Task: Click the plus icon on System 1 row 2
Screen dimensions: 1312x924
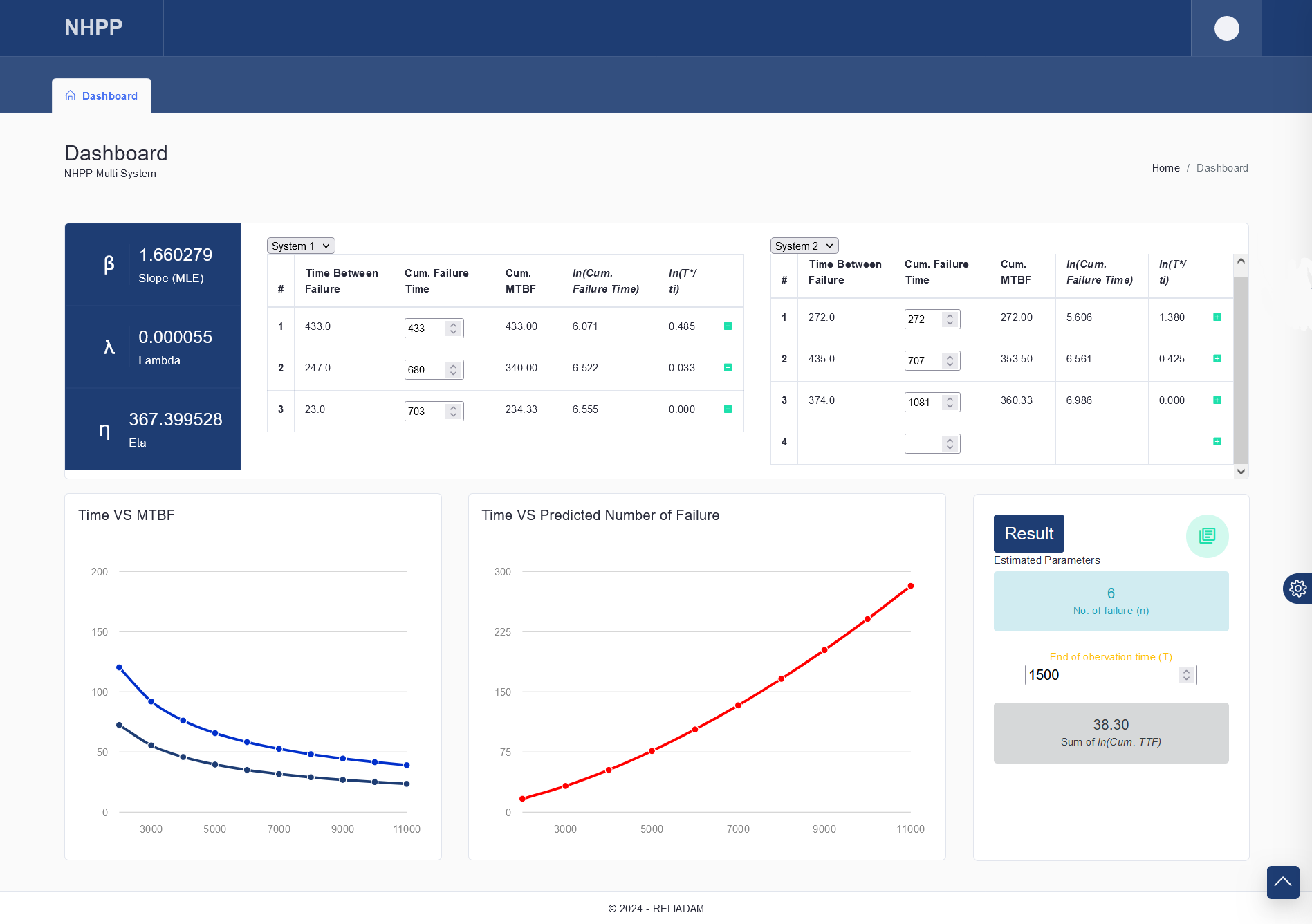Action: tap(728, 368)
